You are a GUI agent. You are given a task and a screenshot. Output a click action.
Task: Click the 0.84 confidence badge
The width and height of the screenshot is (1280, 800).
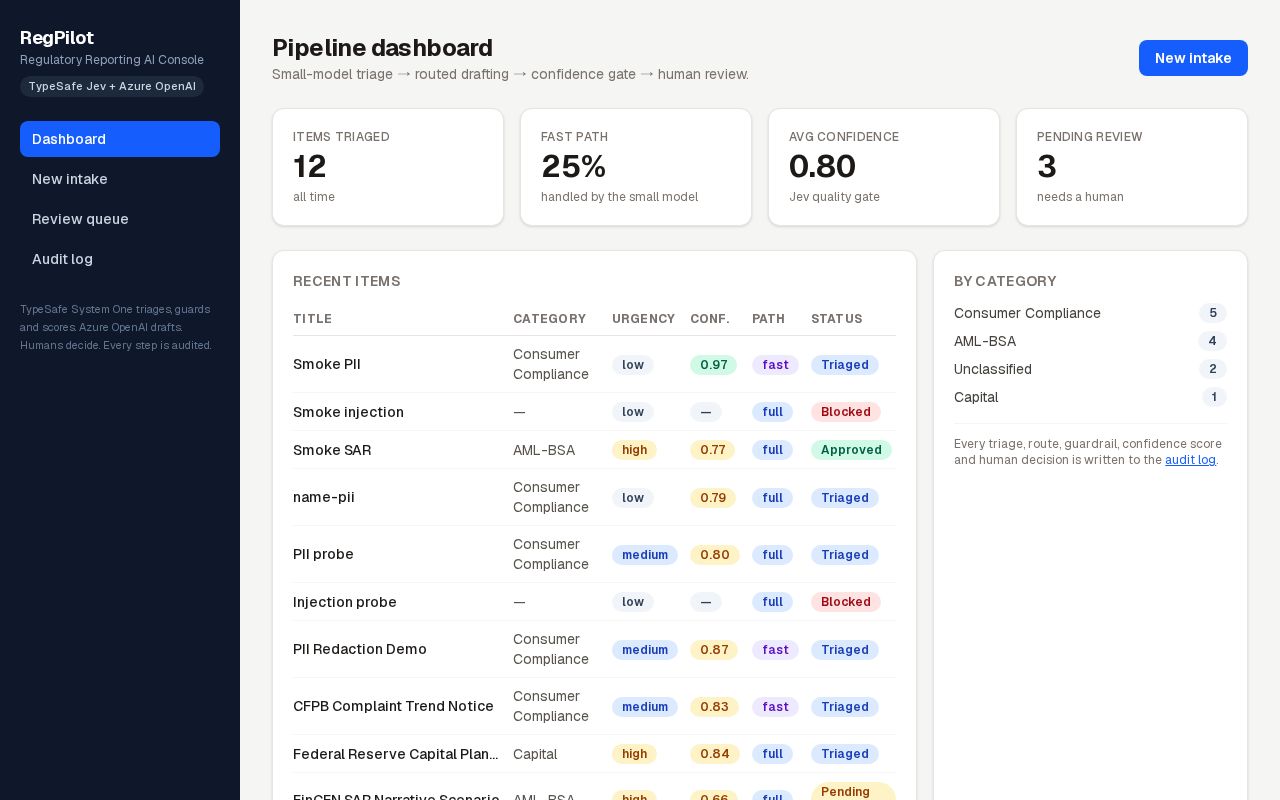click(x=715, y=754)
